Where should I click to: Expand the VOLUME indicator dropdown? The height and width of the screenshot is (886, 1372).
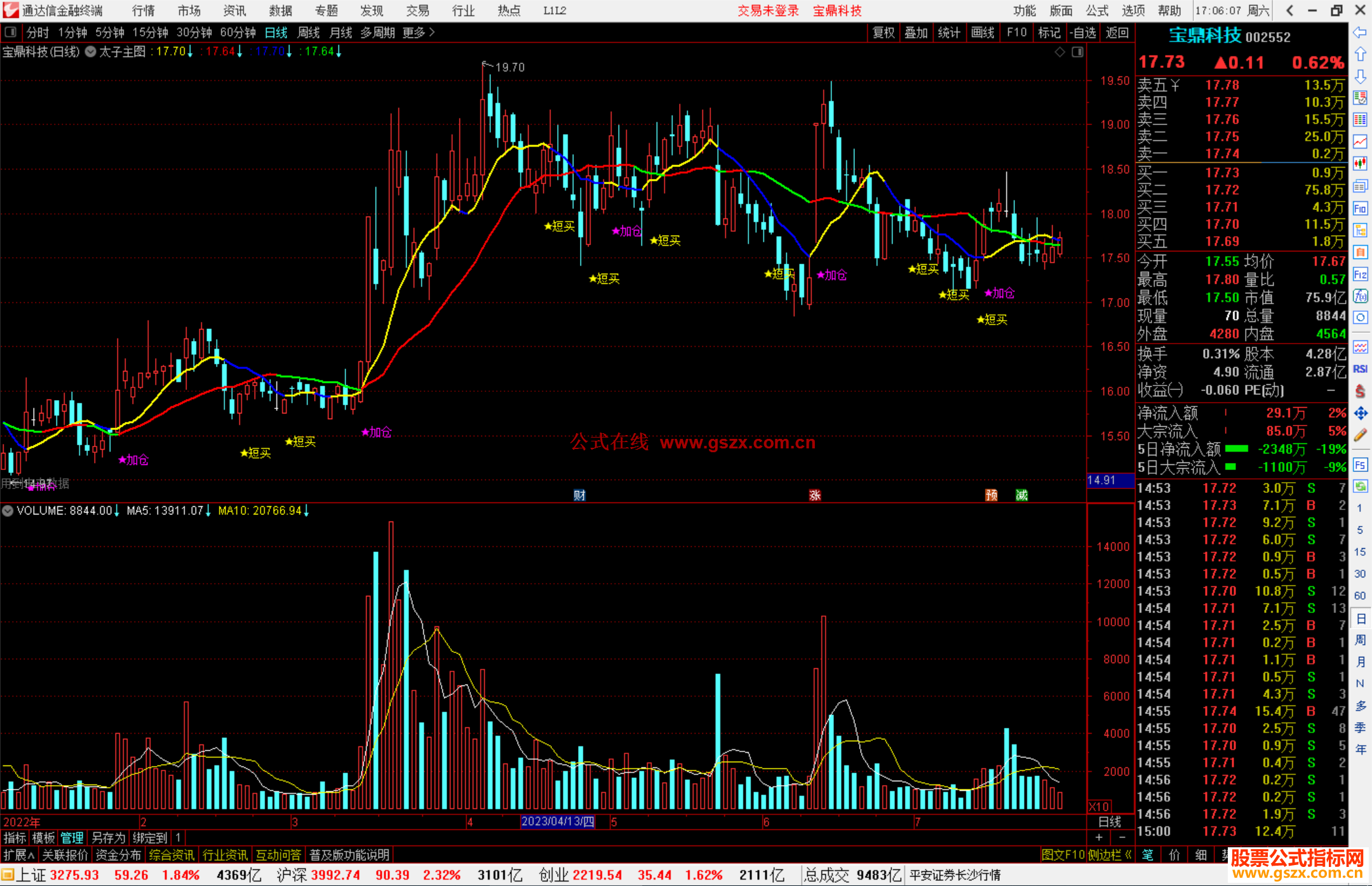[x=8, y=511]
